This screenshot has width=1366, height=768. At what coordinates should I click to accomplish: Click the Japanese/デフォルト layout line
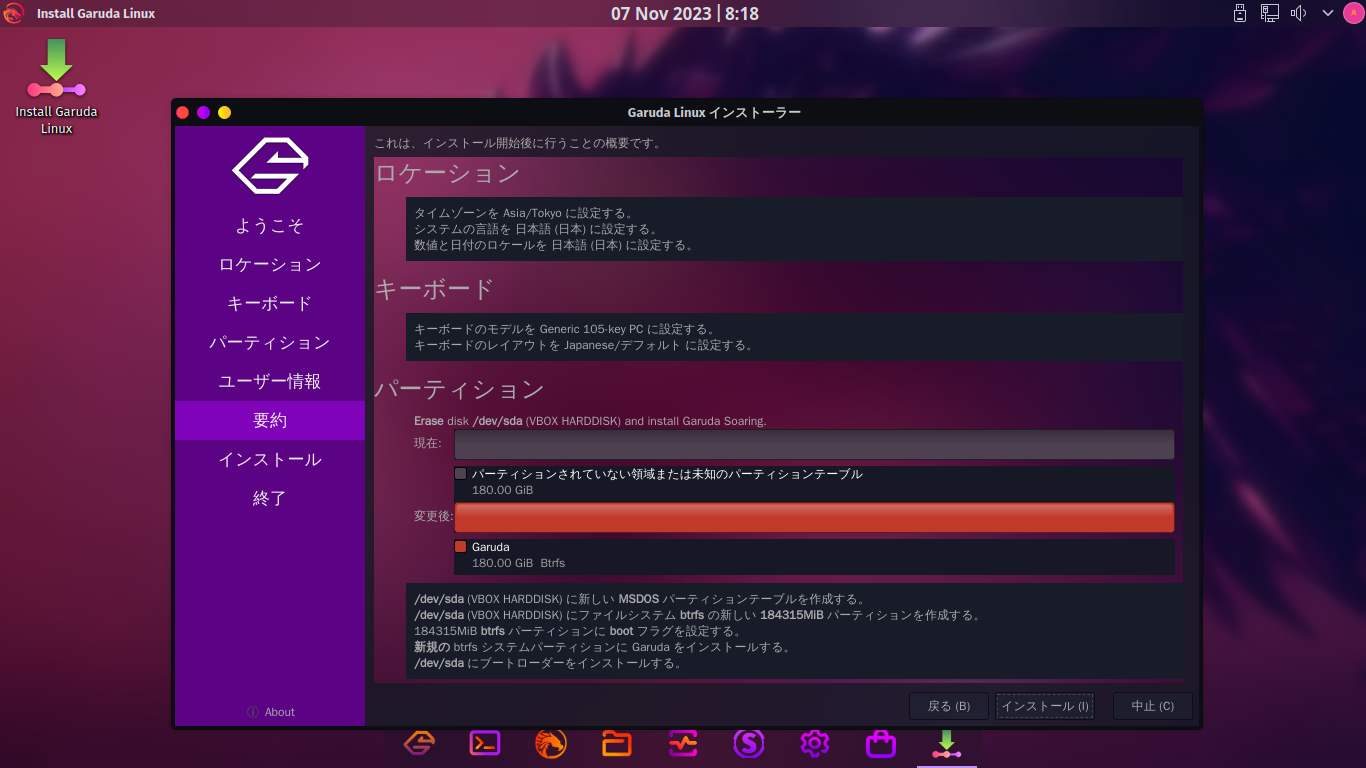click(583, 345)
